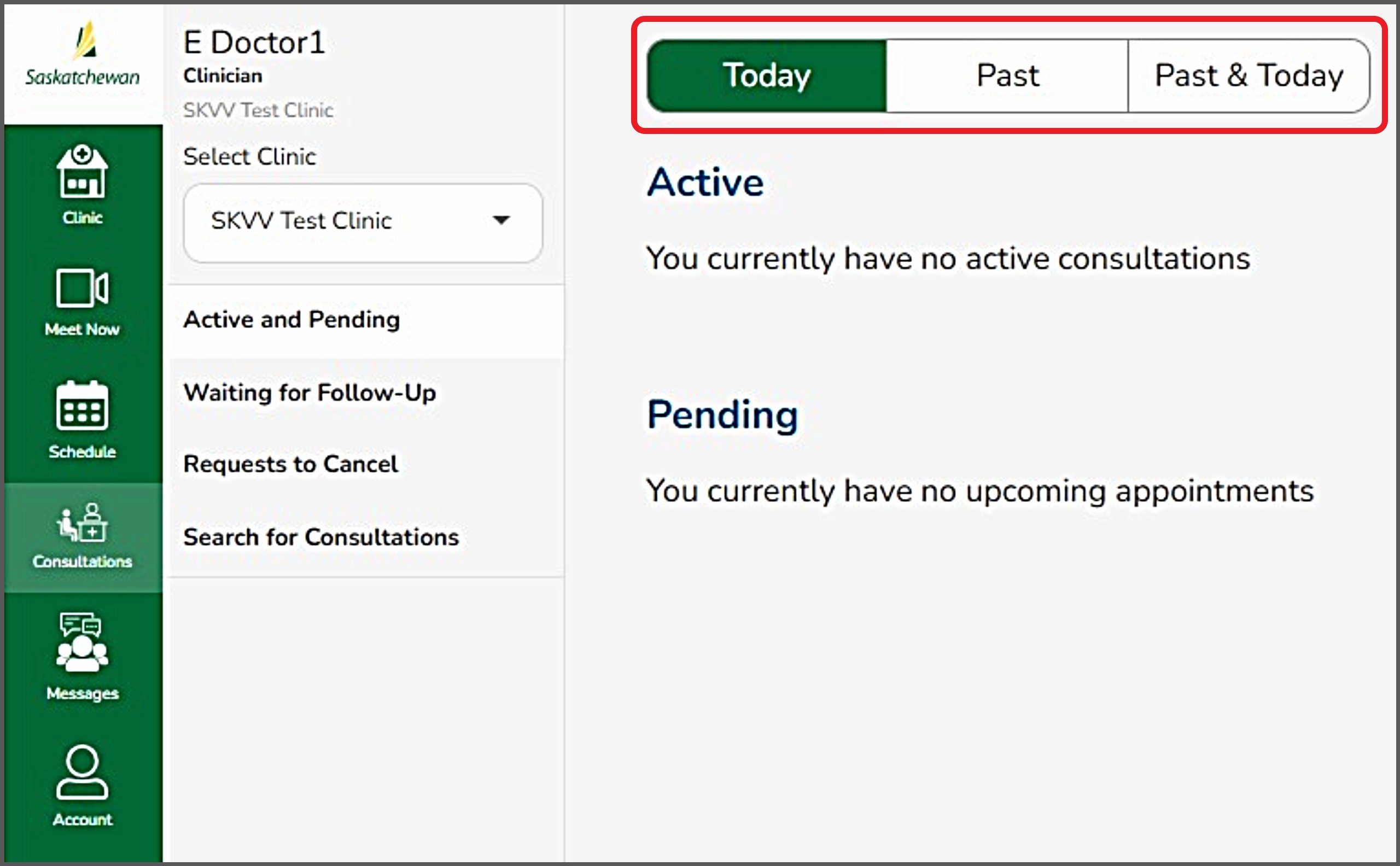The image size is (1400, 866).
Task: Expand the Select Clinic dropdown arrow
Action: 501,220
